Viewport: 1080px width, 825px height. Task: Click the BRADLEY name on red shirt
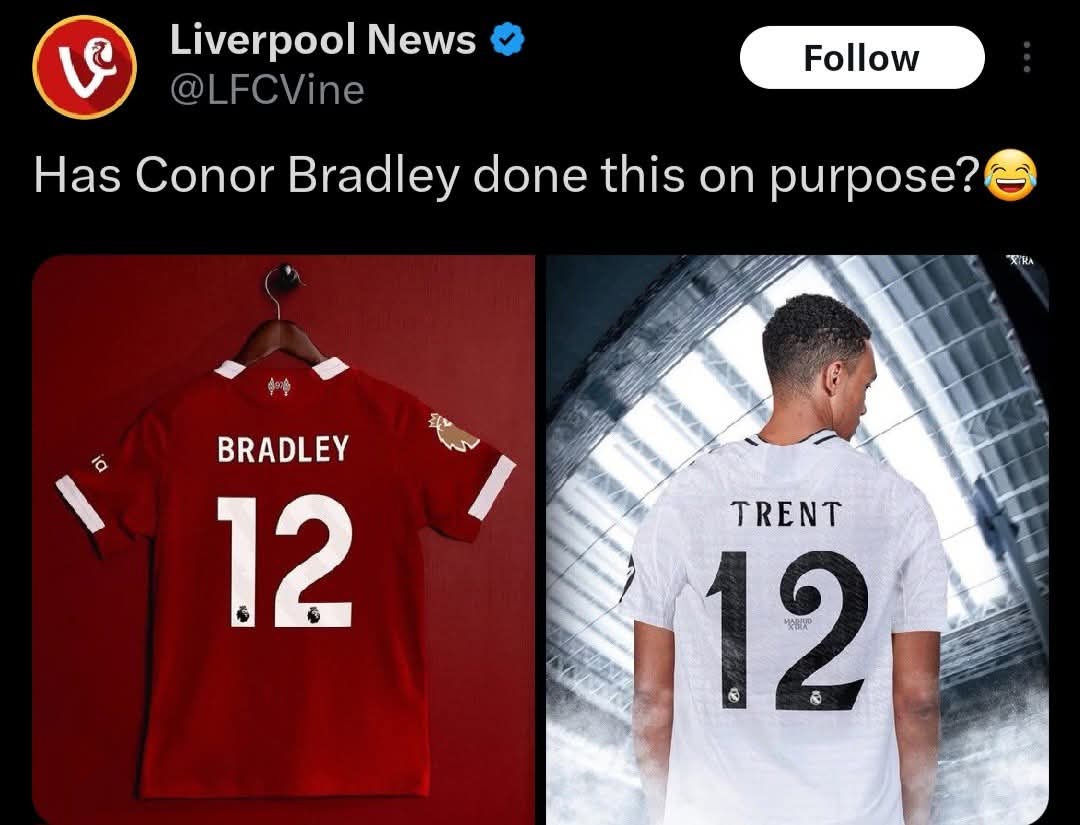pyautogui.click(x=283, y=448)
